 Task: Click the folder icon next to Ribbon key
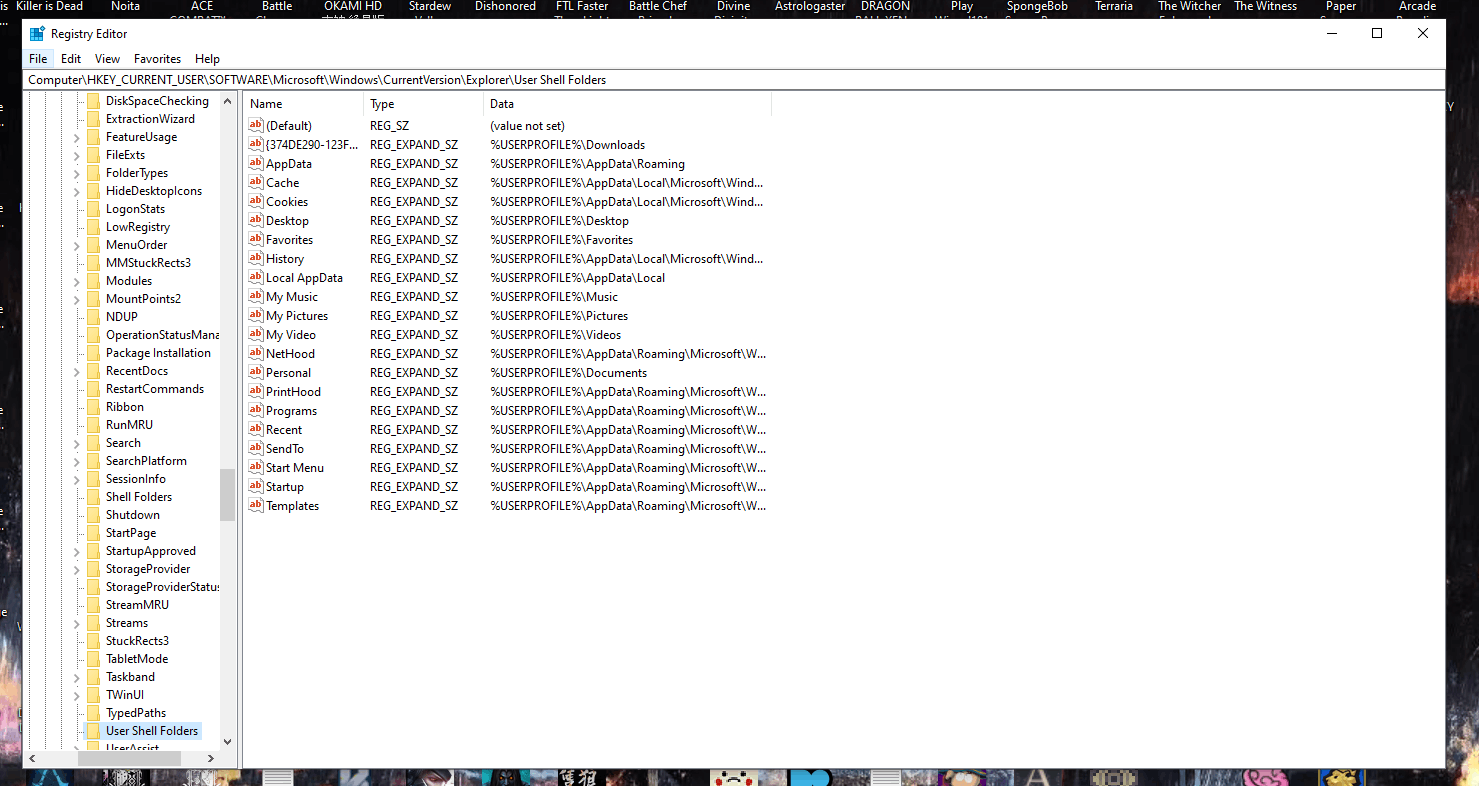pyautogui.click(x=93, y=407)
